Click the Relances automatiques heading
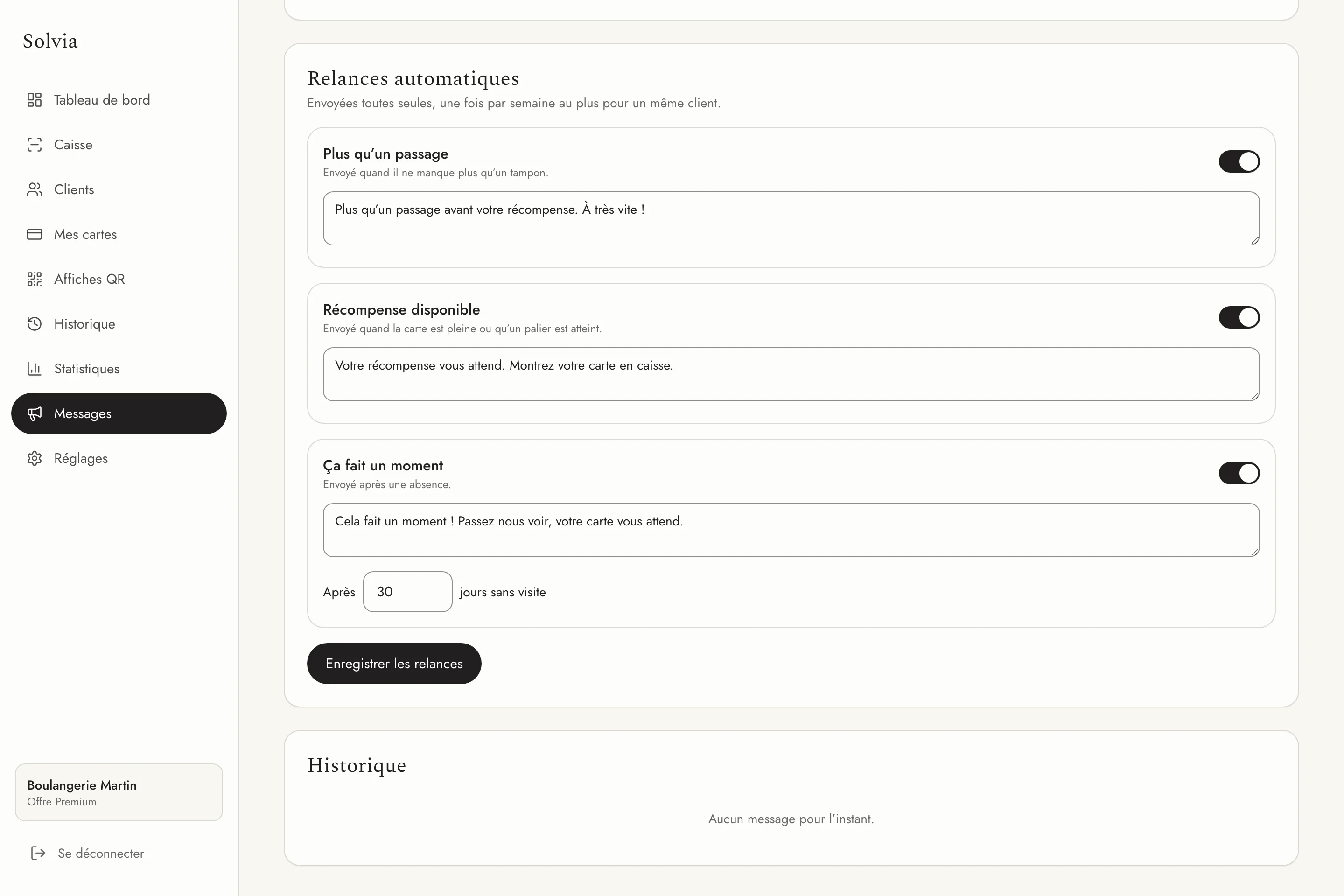Image resolution: width=1344 pixels, height=896 pixels. pos(413,78)
